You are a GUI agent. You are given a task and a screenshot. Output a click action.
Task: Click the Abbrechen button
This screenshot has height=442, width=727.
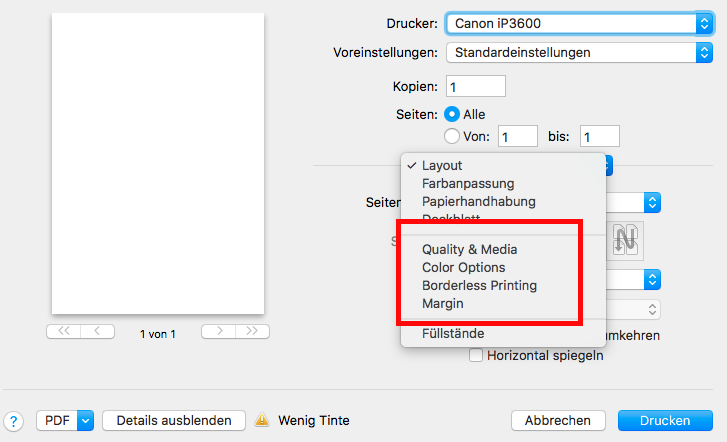[558, 420]
